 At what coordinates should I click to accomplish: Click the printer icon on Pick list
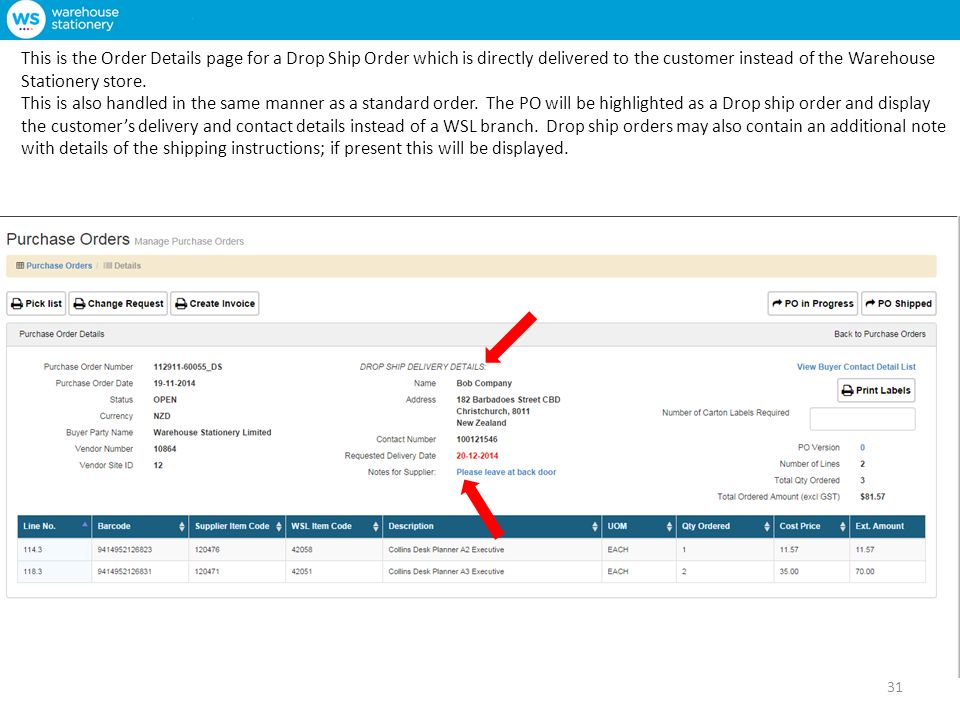click(x=17, y=304)
